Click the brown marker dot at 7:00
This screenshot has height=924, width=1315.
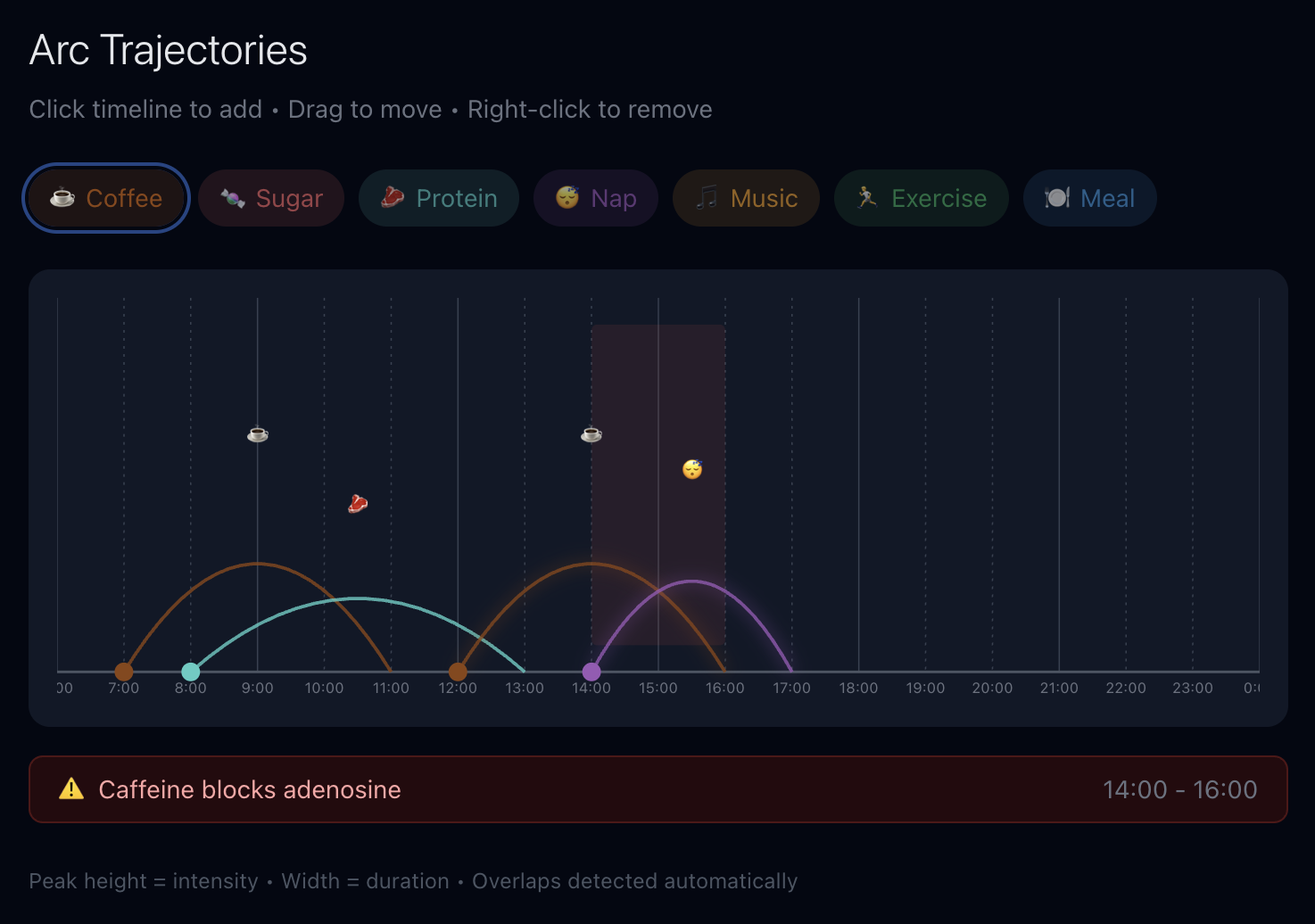124,672
